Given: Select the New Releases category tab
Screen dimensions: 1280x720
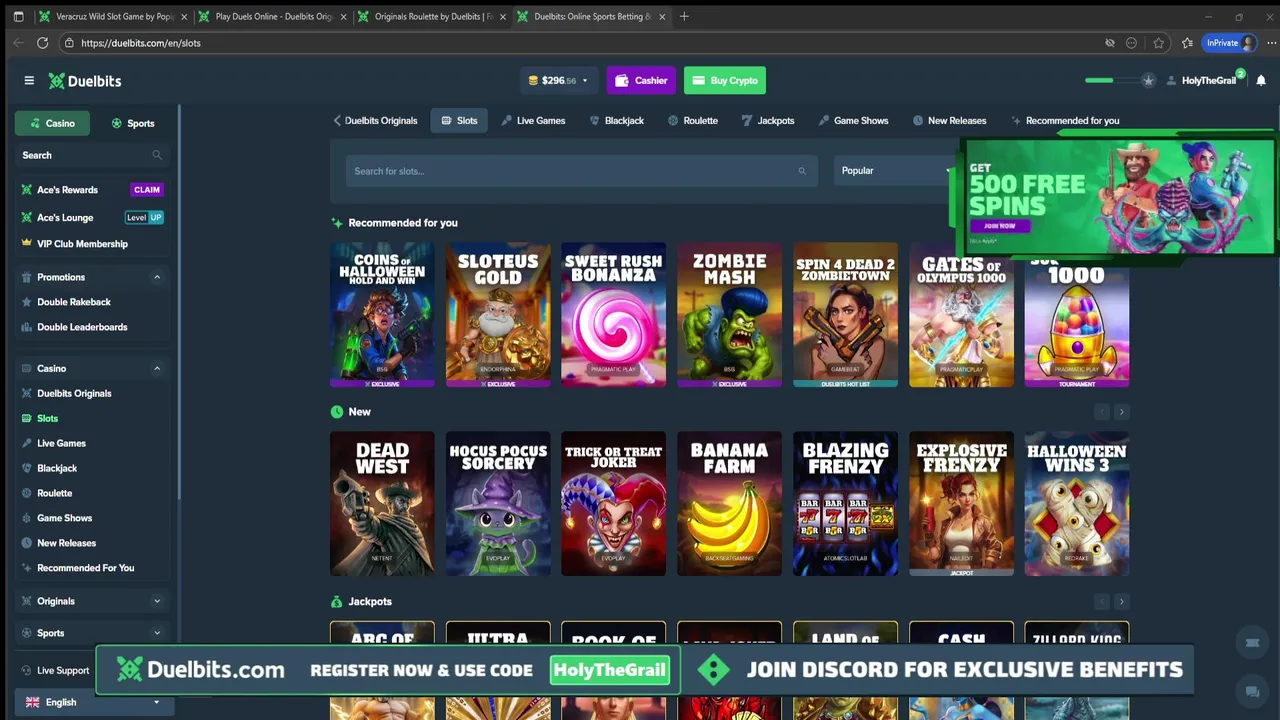Looking at the screenshot, I should [x=949, y=121].
